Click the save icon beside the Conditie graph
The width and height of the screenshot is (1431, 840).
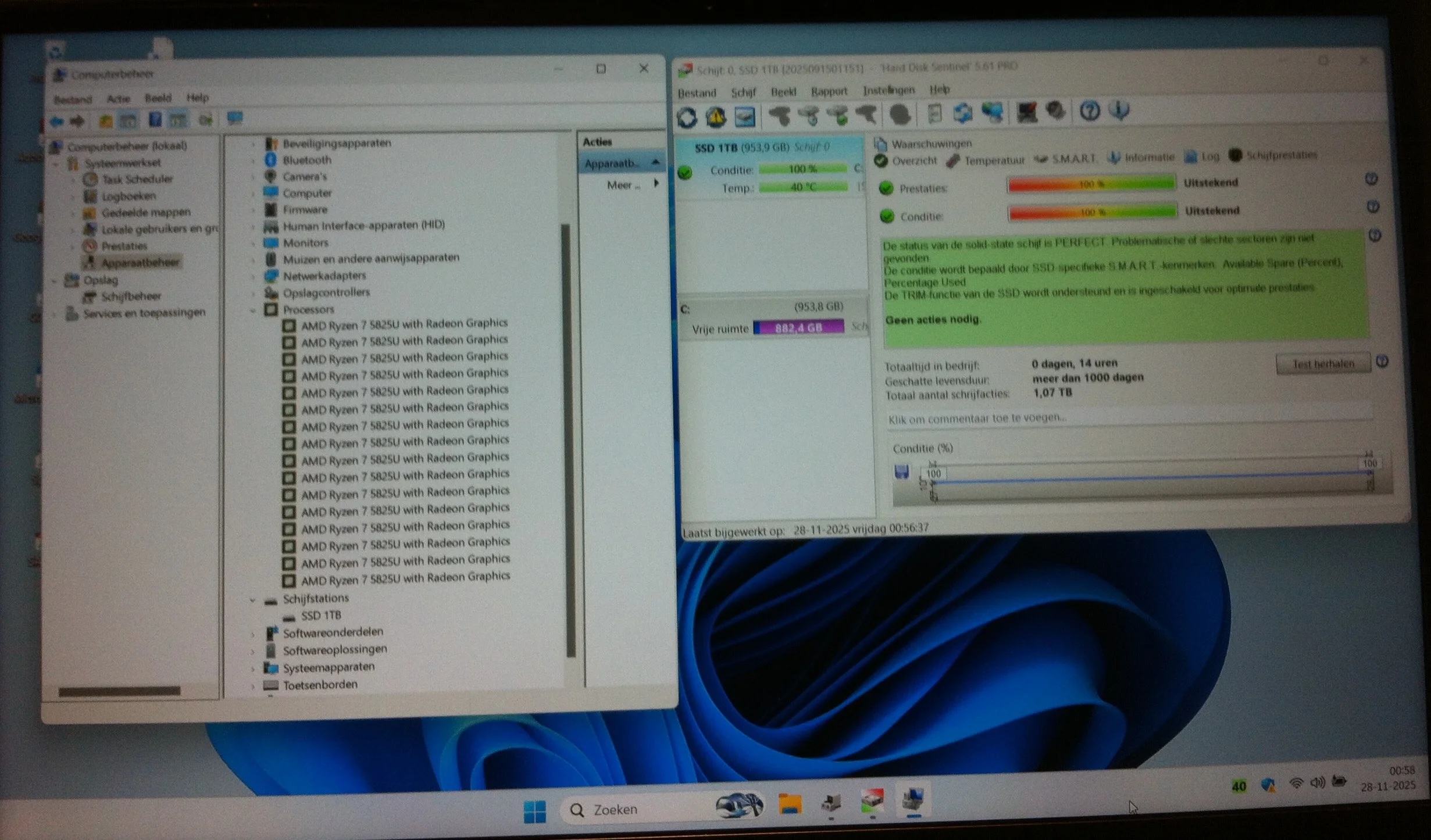pos(901,471)
